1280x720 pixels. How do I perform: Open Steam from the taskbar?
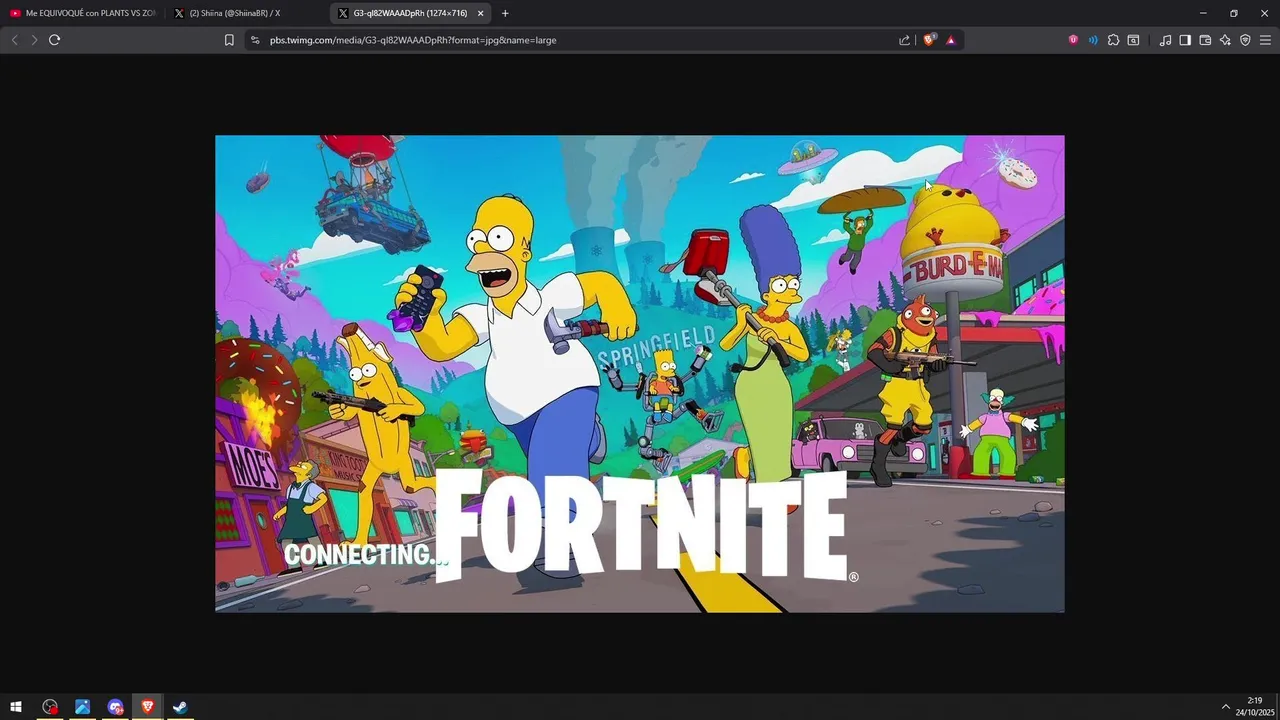(x=180, y=707)
